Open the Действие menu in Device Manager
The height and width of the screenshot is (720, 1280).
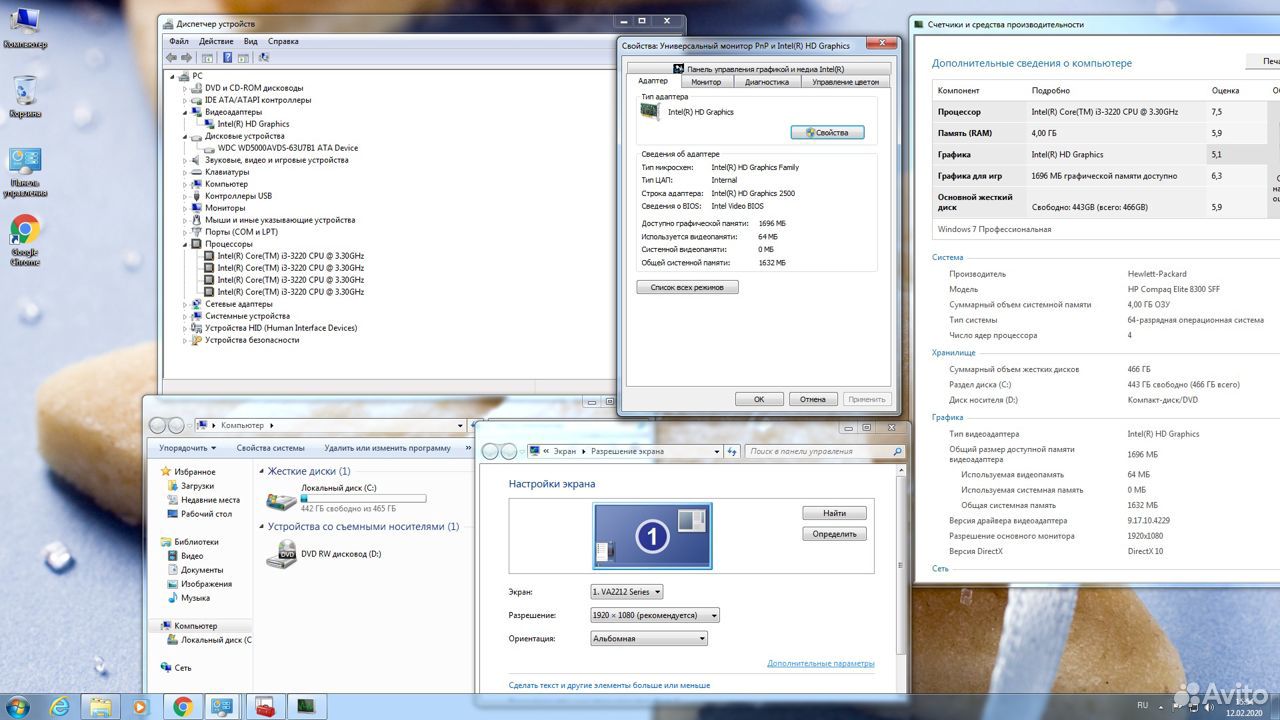click(x=216, y=41)
